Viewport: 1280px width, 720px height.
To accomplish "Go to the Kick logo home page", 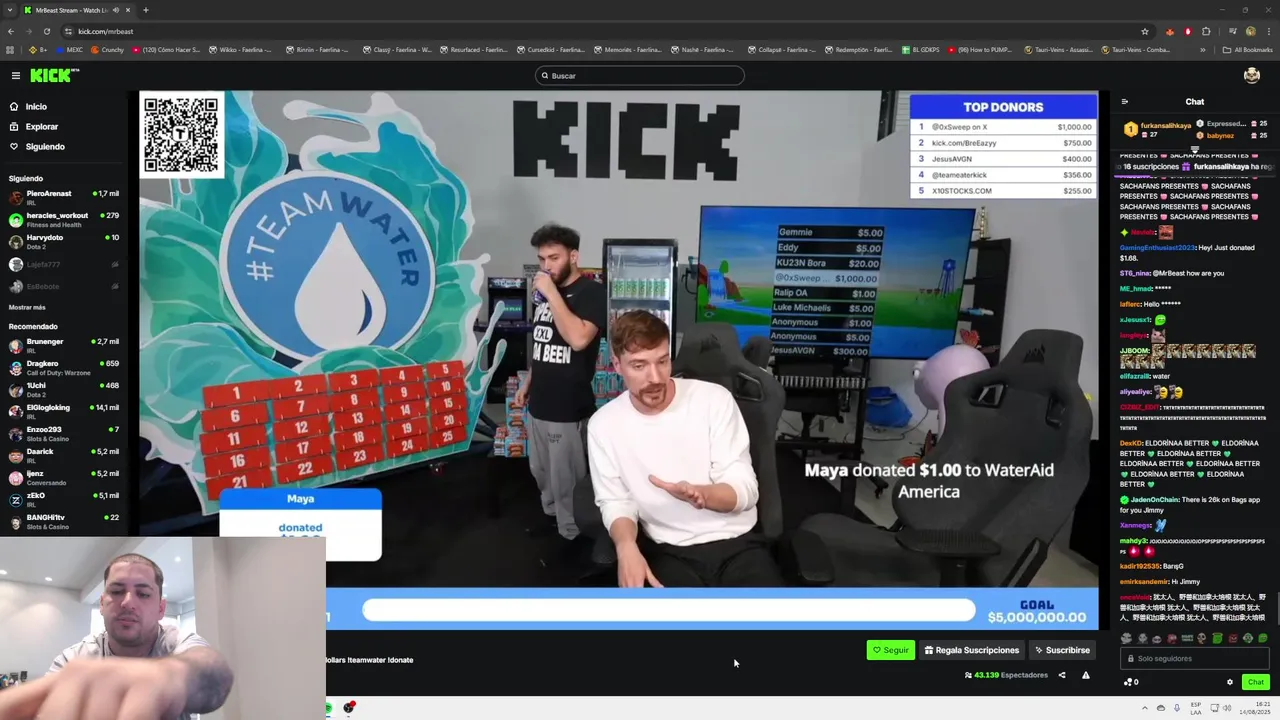I will [x=54, y=75].
